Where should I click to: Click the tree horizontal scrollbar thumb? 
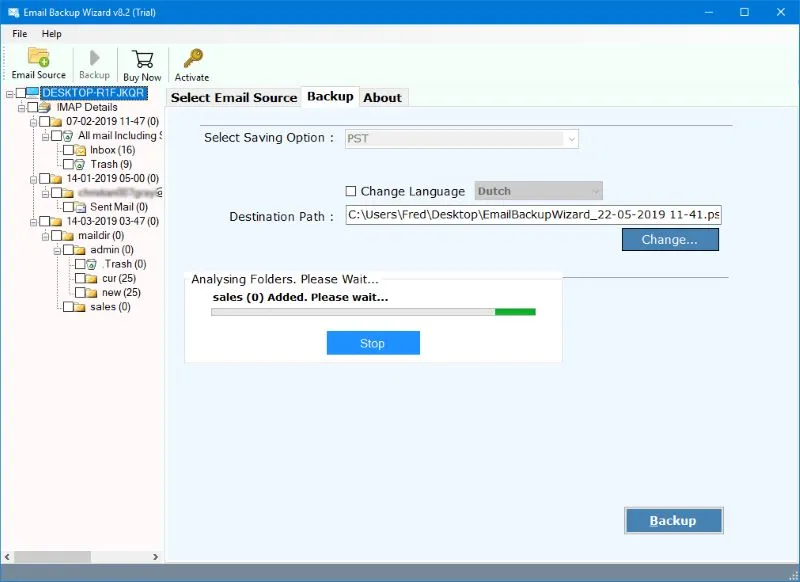tap(53, 557)
